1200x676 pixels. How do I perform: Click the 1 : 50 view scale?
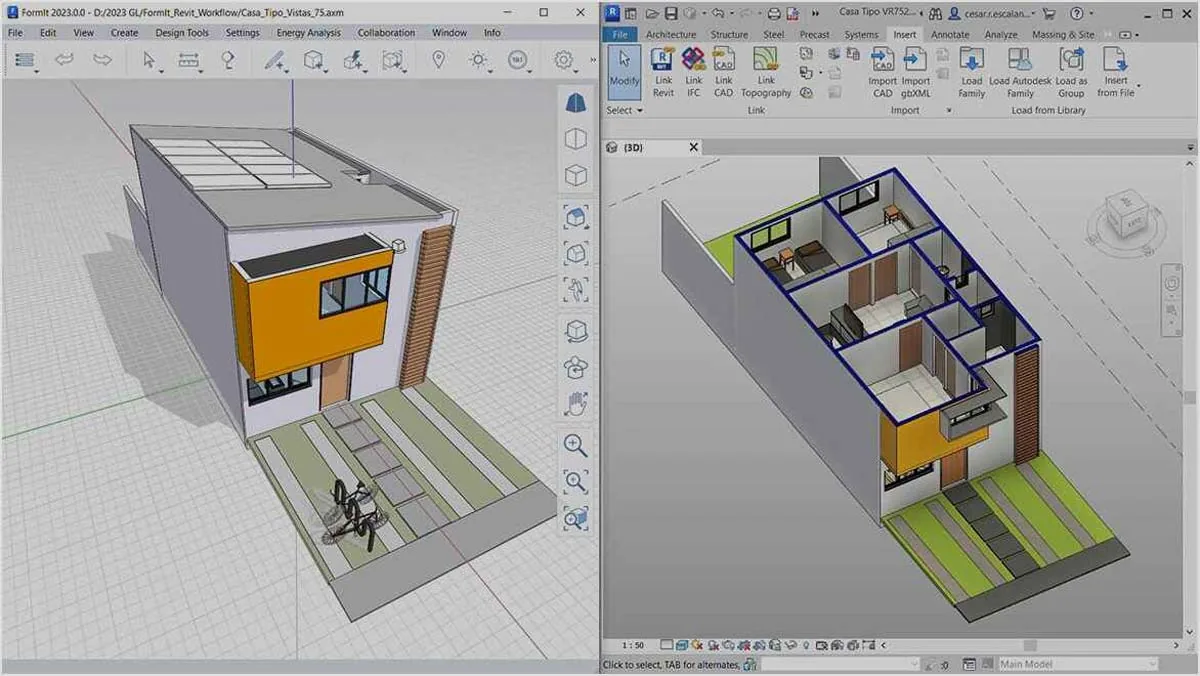tap(632, 646)
